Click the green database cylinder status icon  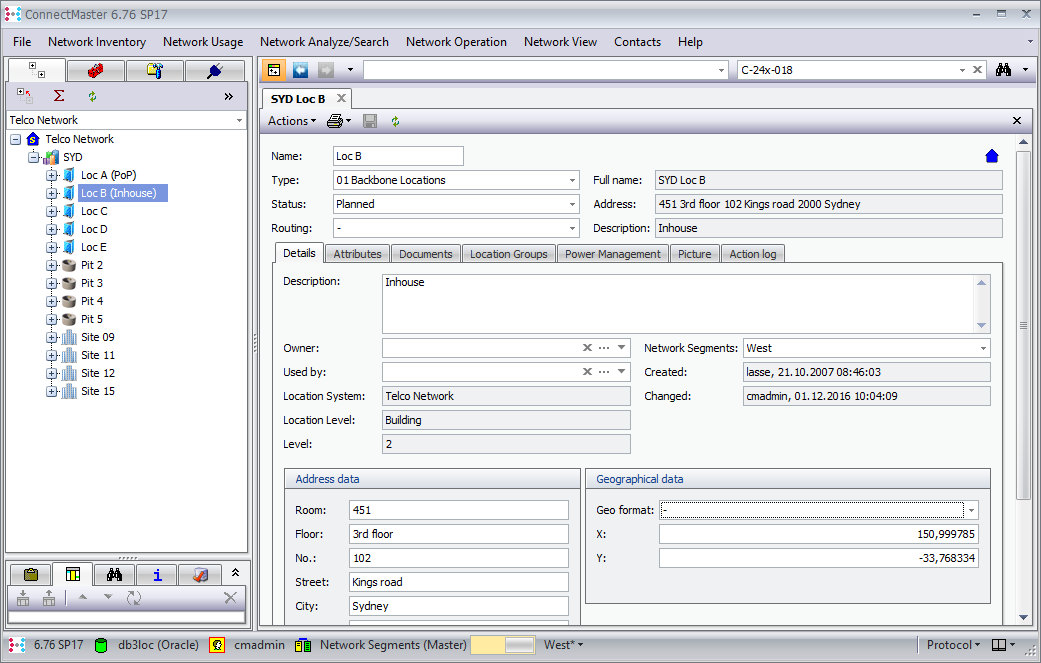pos(101,645)
